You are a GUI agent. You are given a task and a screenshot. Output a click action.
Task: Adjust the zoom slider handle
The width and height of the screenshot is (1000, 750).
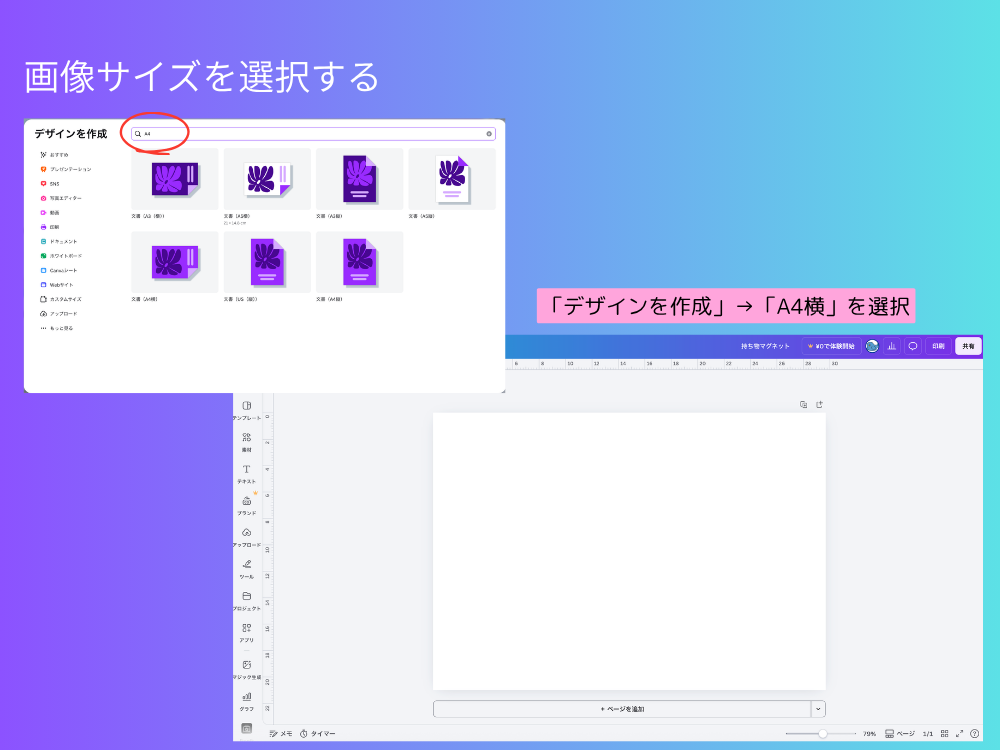coord(823,733)
